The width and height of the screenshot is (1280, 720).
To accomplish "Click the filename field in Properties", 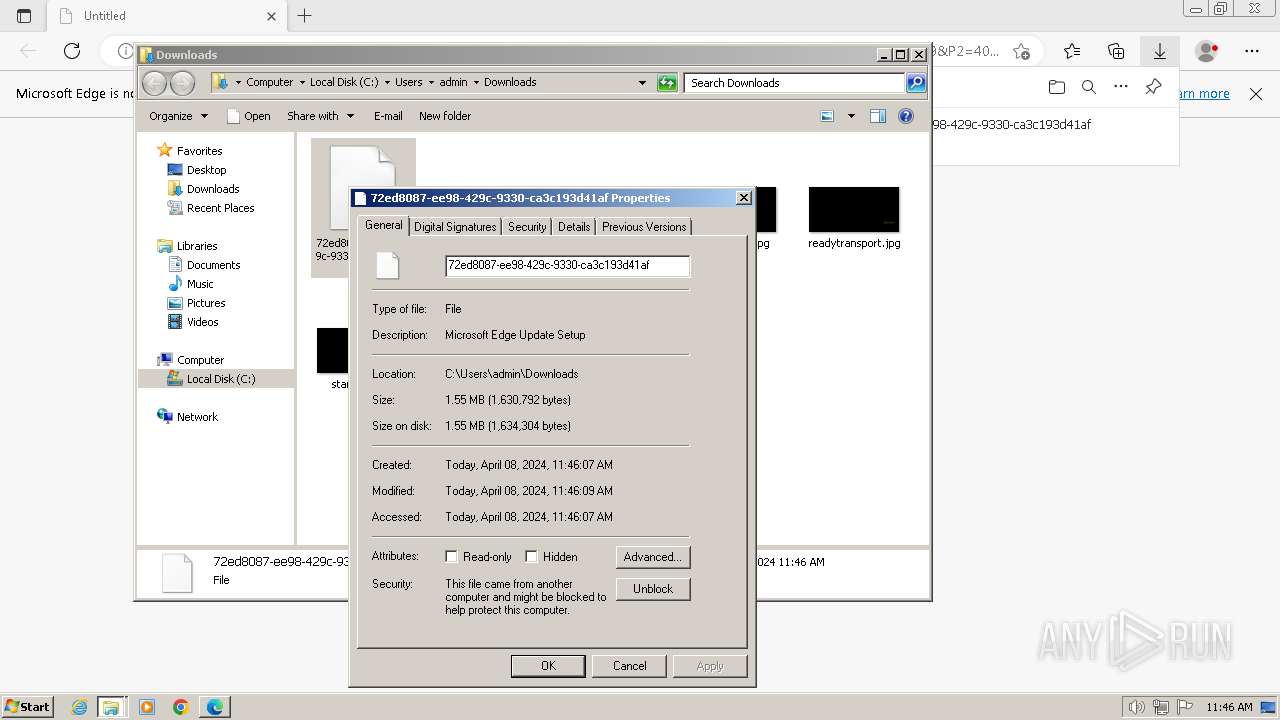I will coord(567,266).
